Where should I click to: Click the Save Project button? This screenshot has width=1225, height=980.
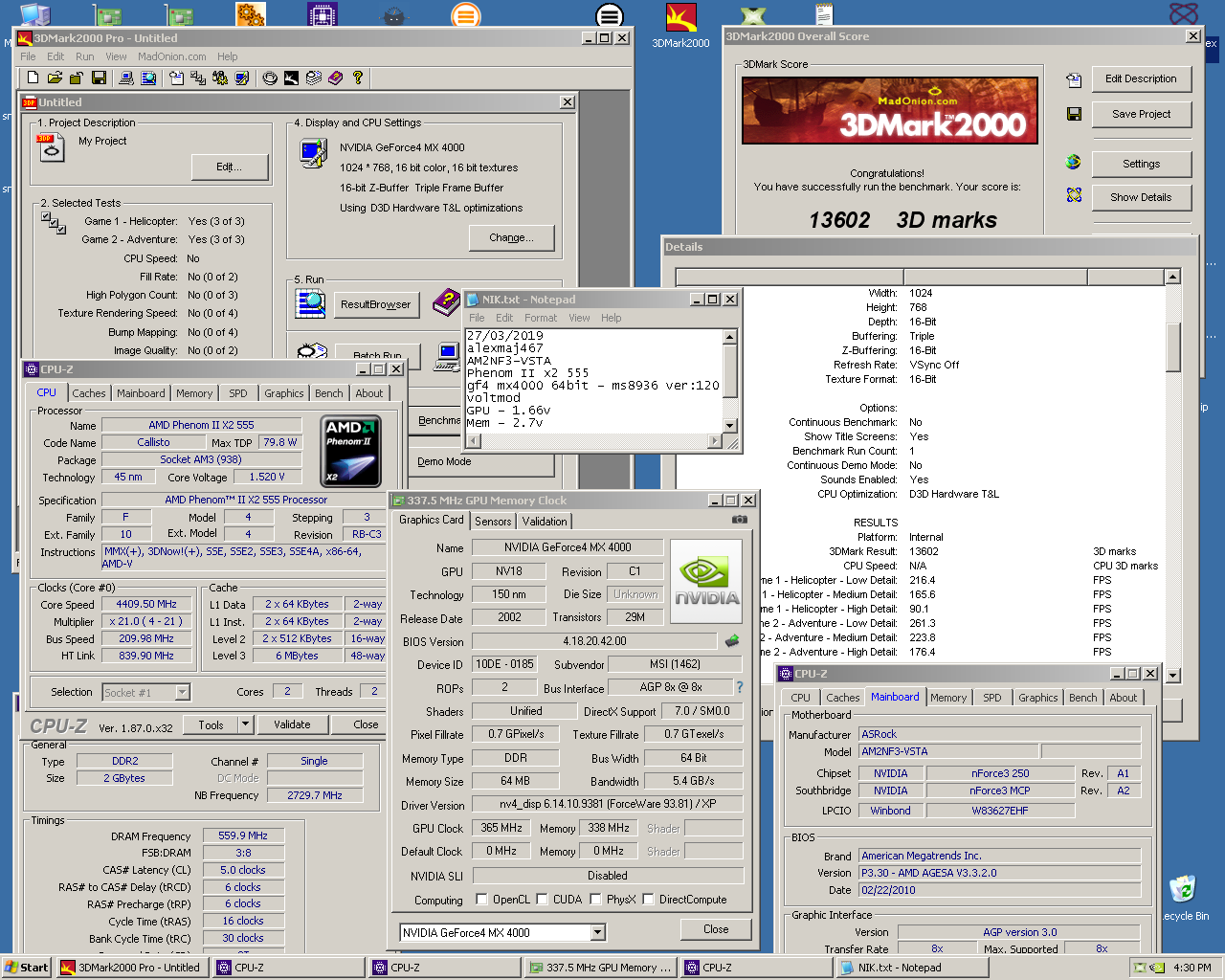[1142, 114]
